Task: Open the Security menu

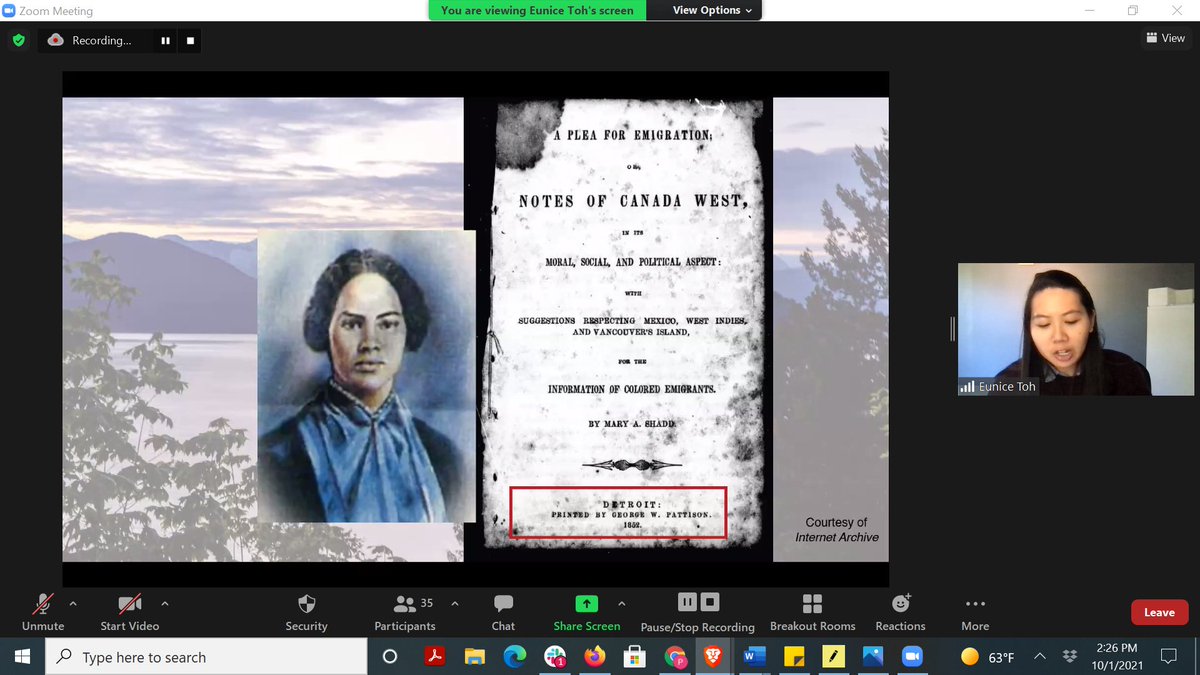Action: (x=306, y=612)
